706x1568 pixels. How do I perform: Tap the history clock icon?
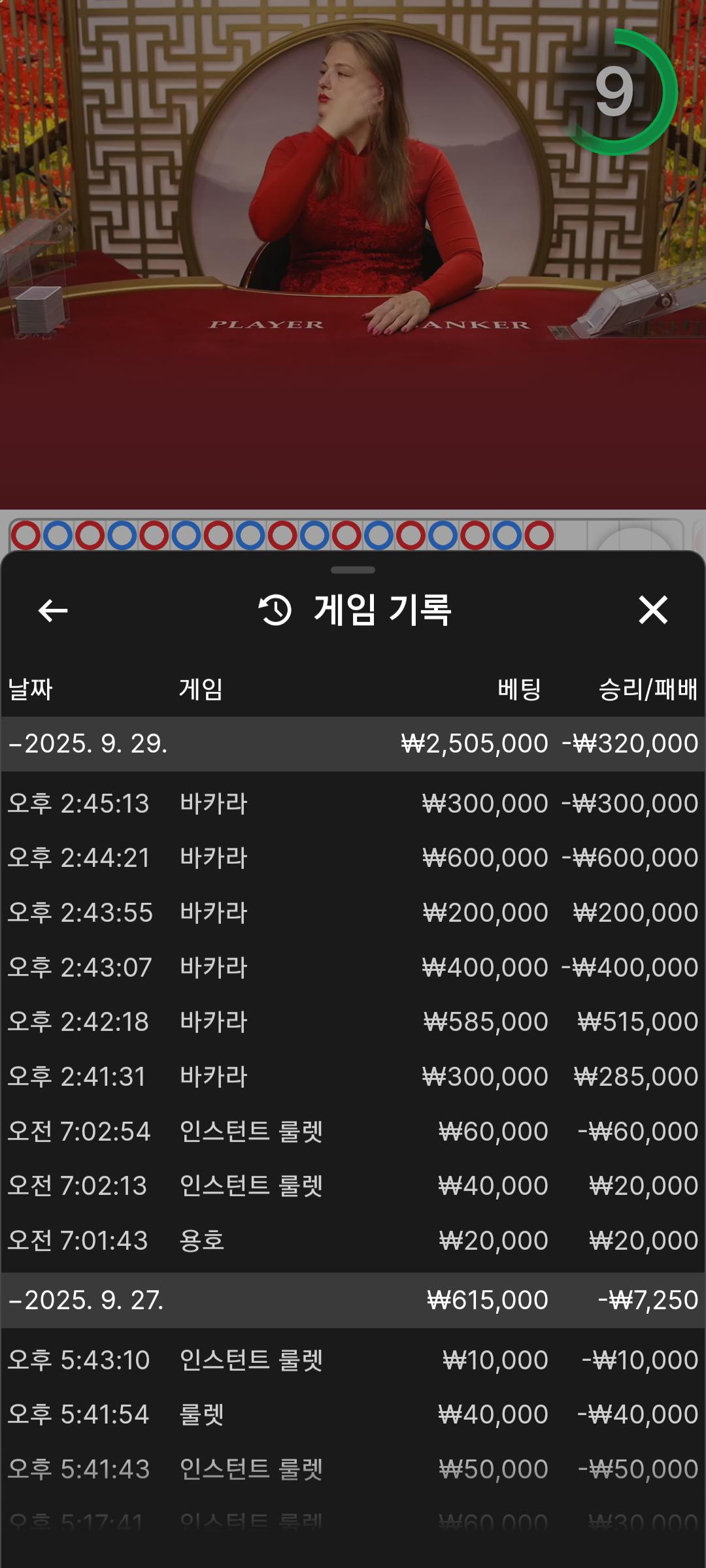tap(275, 610)
